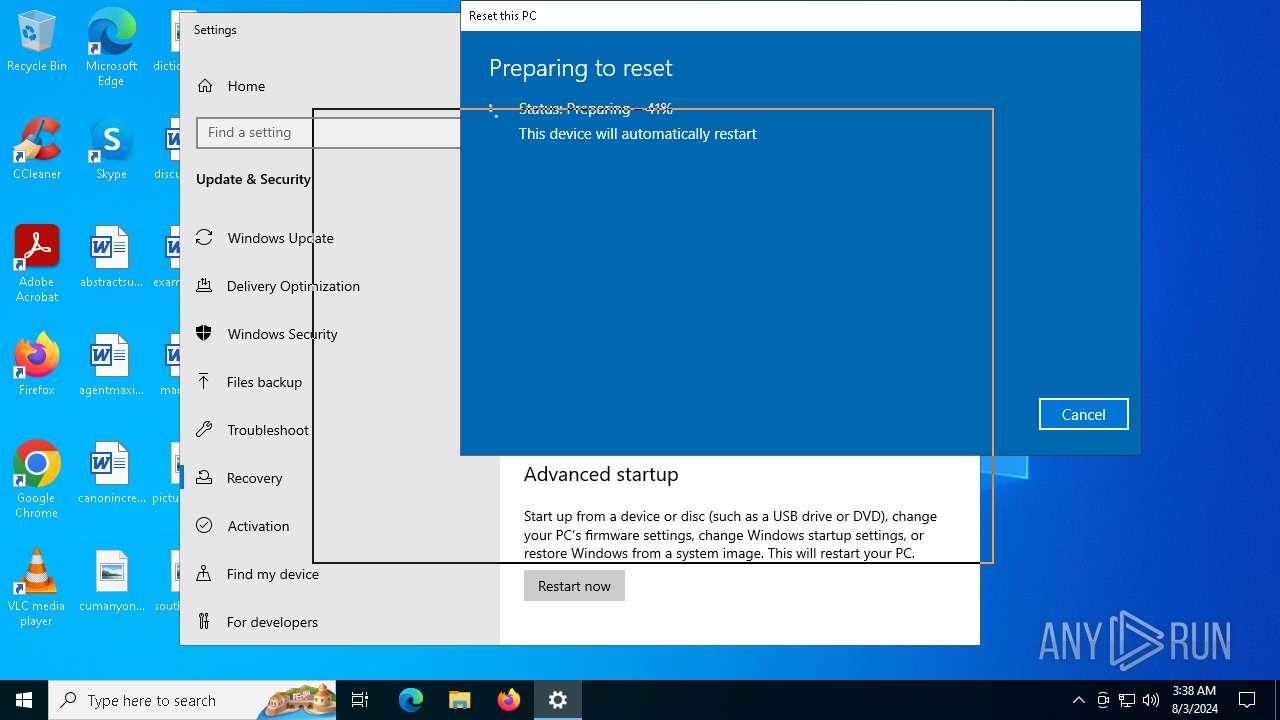Open Firefox from the taskbar

tap(508, 700)
